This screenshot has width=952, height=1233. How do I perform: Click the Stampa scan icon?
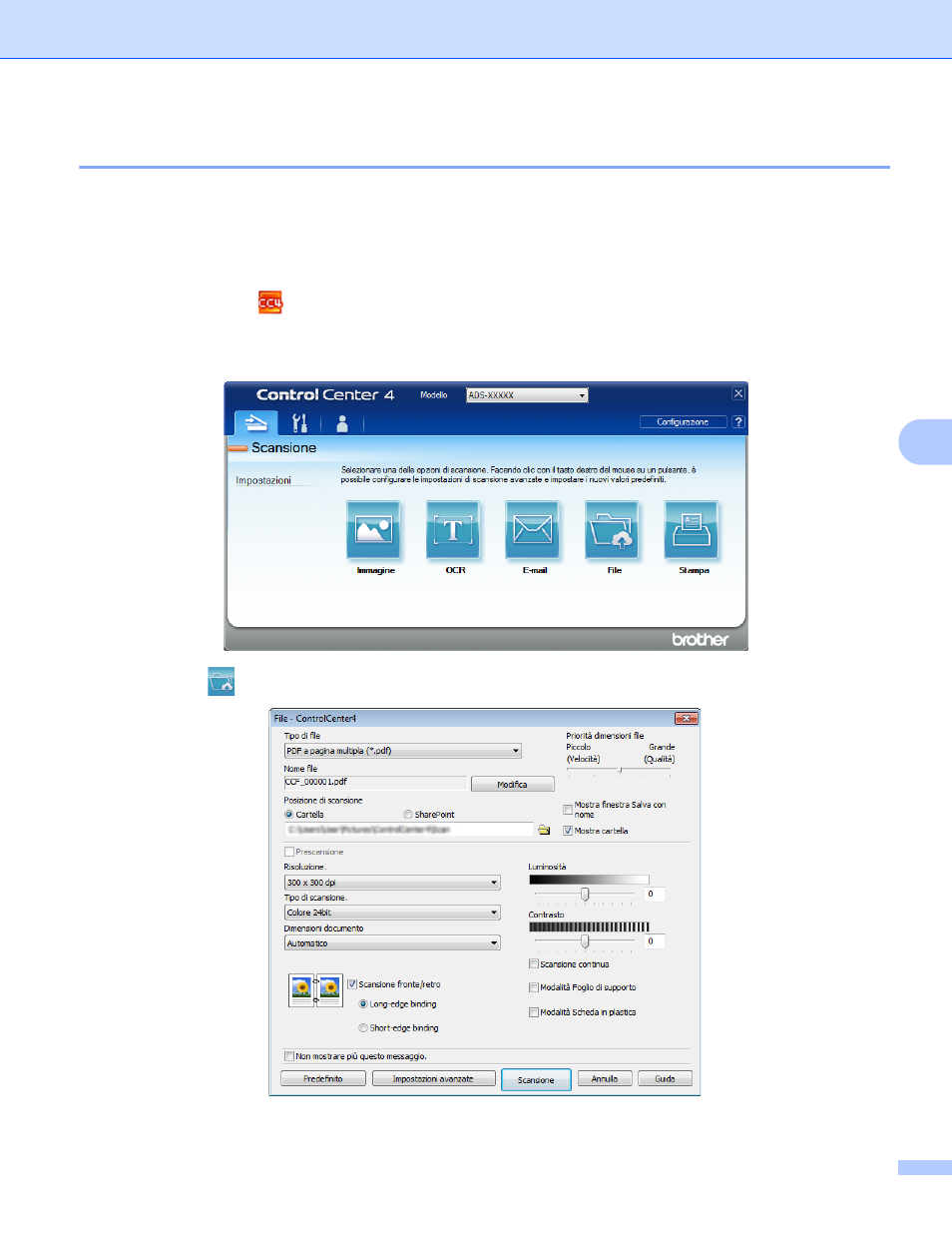tap(693, 529)
